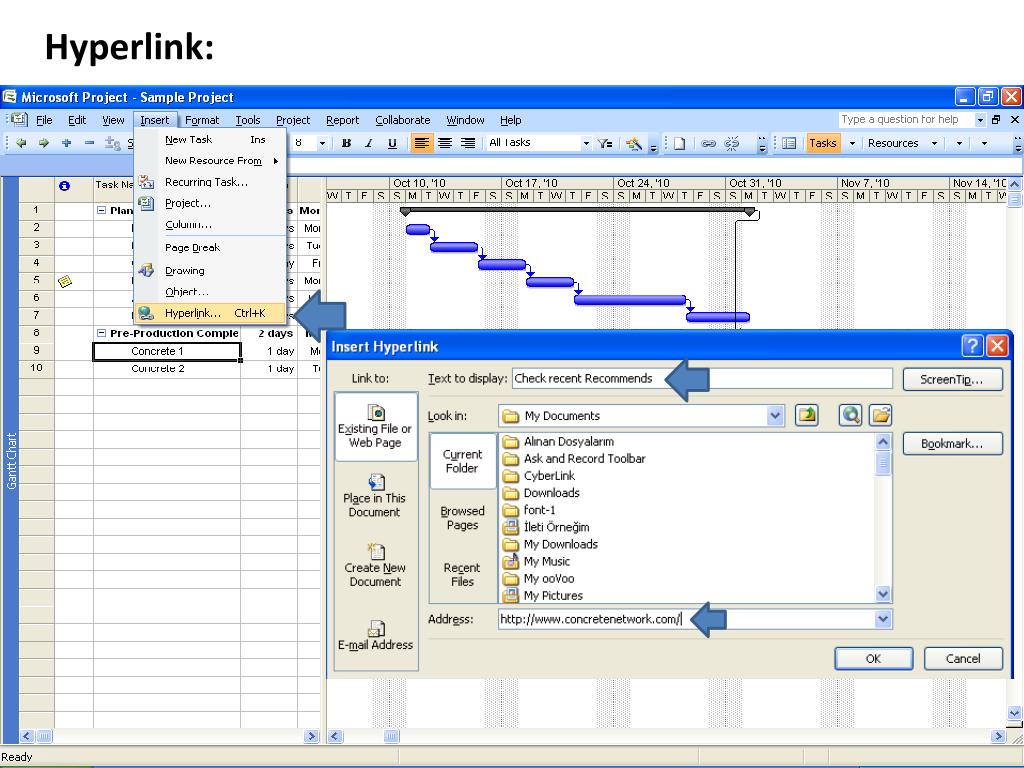Select the My Pictures folder
Image resolution: width=1024 pixels, height=768 pixels.
[543, 596]
